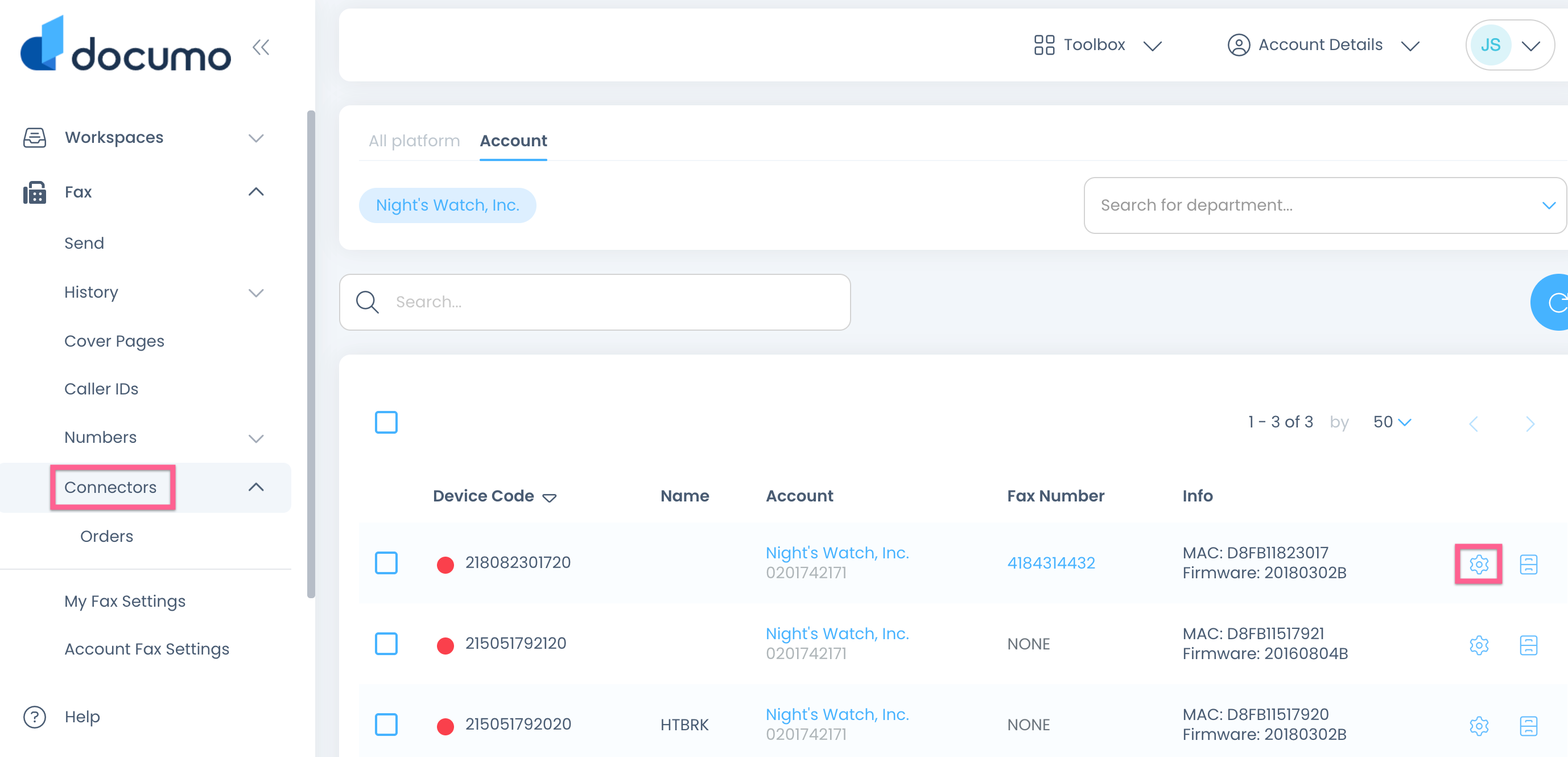This screenshot has width=1568, height=757.
Task: Click the Night's Watch, Inc. filter chip
Action: point(447,205)
